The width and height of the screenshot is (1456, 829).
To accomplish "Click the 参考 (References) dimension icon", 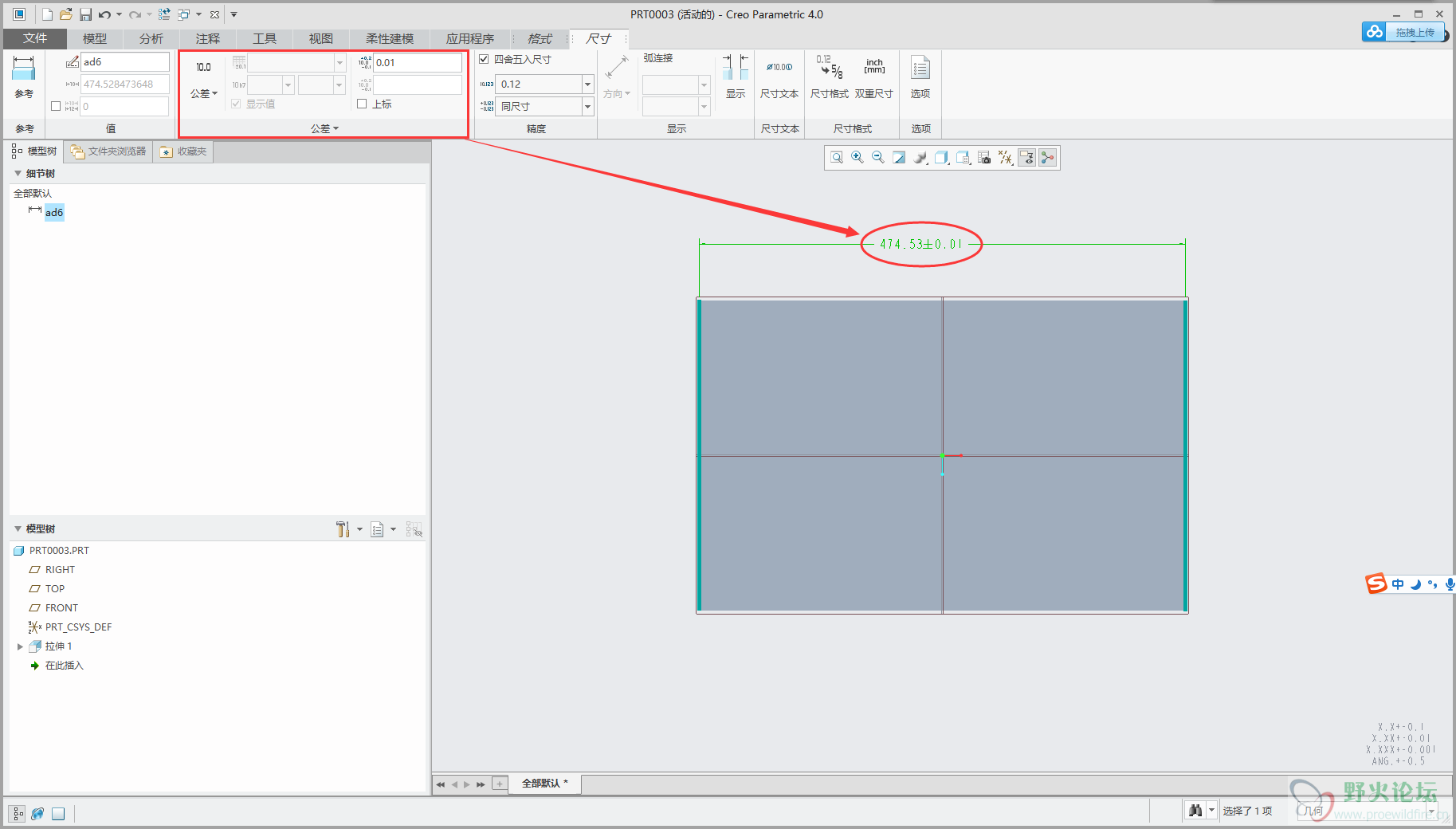I will [x=24, y=69].
